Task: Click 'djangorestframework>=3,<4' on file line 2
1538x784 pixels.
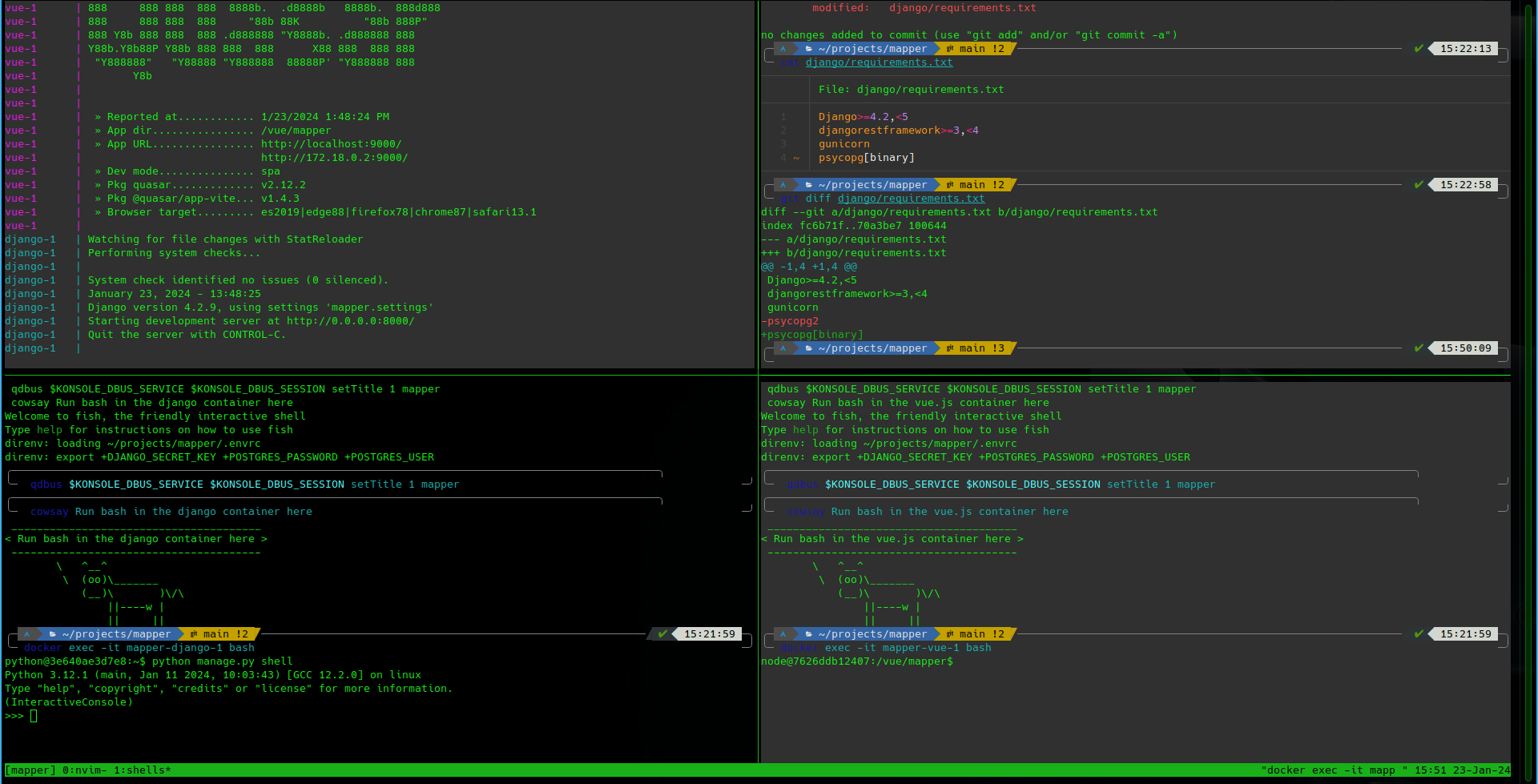Action: click(899, 131)
